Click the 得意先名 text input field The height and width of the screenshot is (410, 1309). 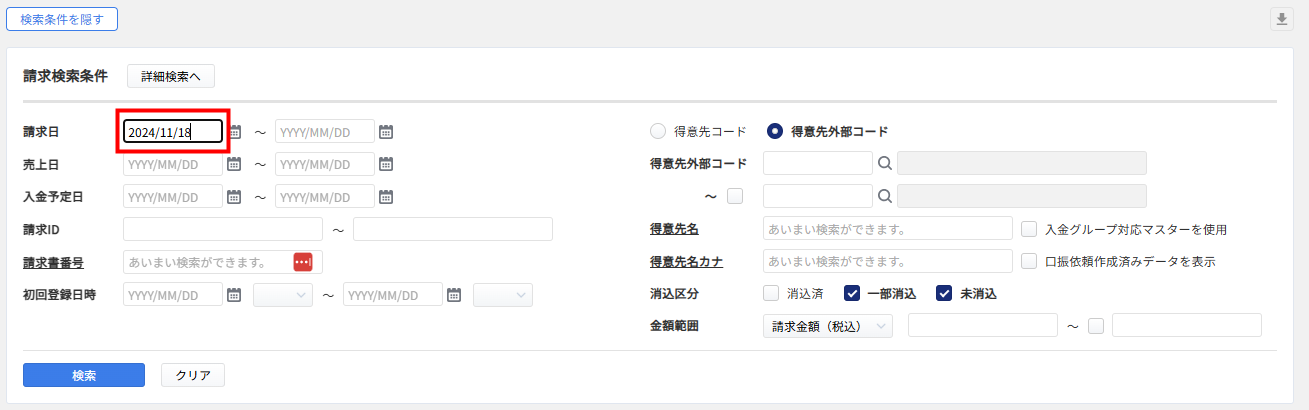(887, 229)
